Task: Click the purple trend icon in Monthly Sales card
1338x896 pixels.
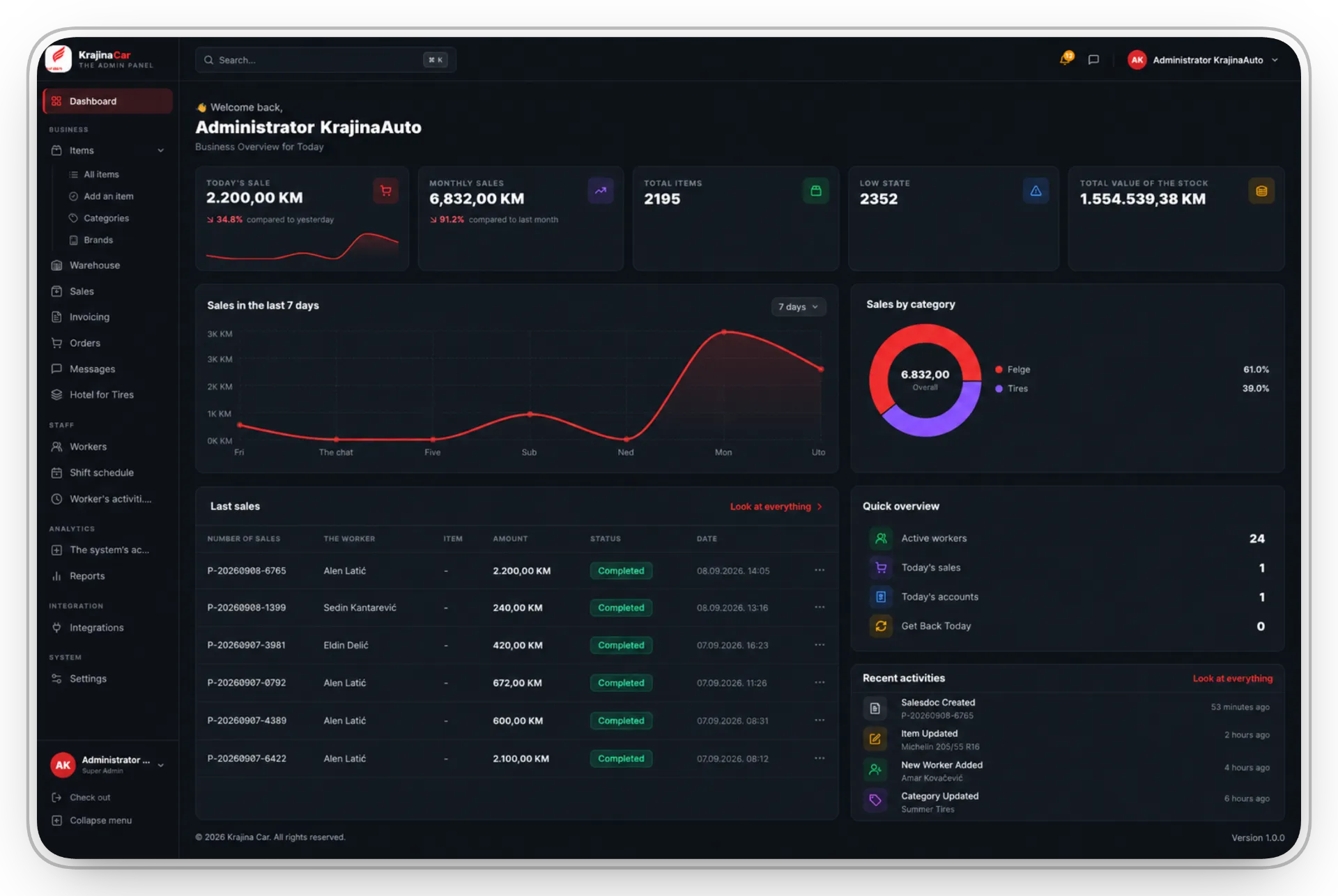Action: (601, 191)
